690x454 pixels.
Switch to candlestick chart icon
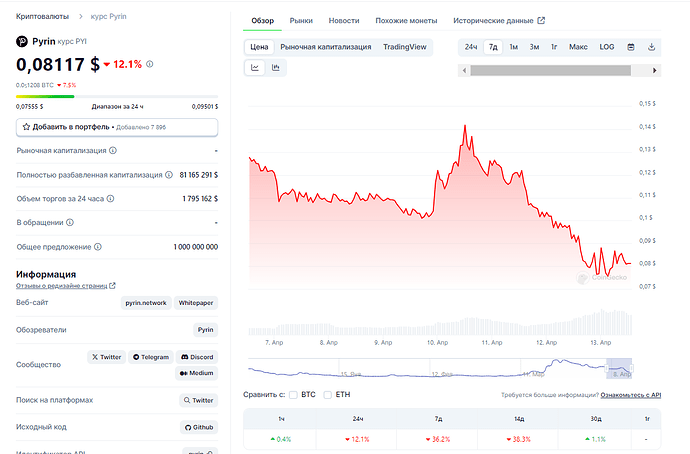coord(276,68)
